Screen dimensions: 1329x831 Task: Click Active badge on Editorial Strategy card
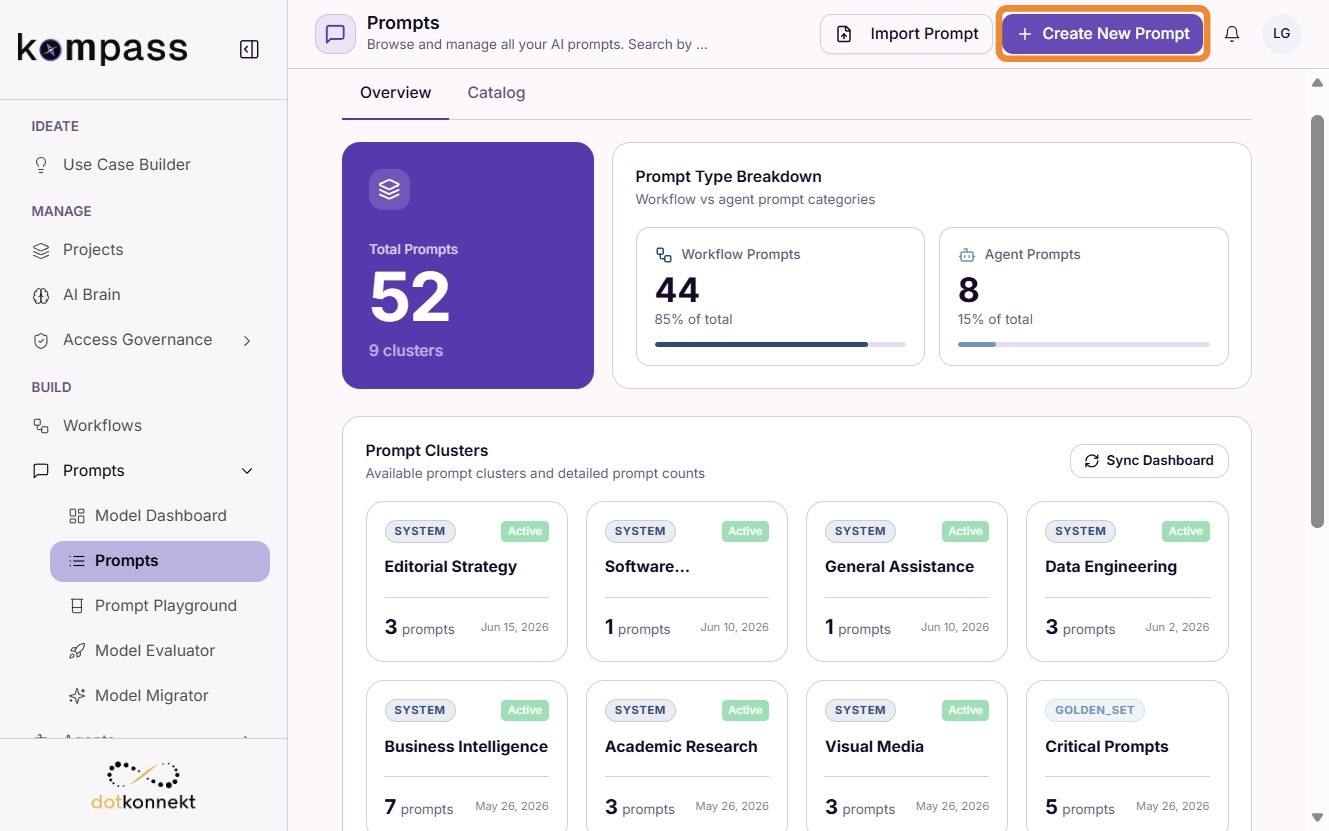[x=525, y=531]
